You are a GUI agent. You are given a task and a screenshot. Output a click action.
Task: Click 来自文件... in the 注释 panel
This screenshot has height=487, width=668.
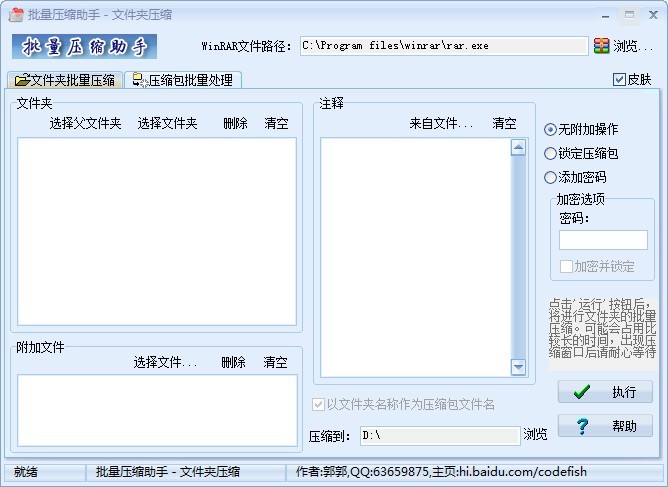[x=441, y=124]
